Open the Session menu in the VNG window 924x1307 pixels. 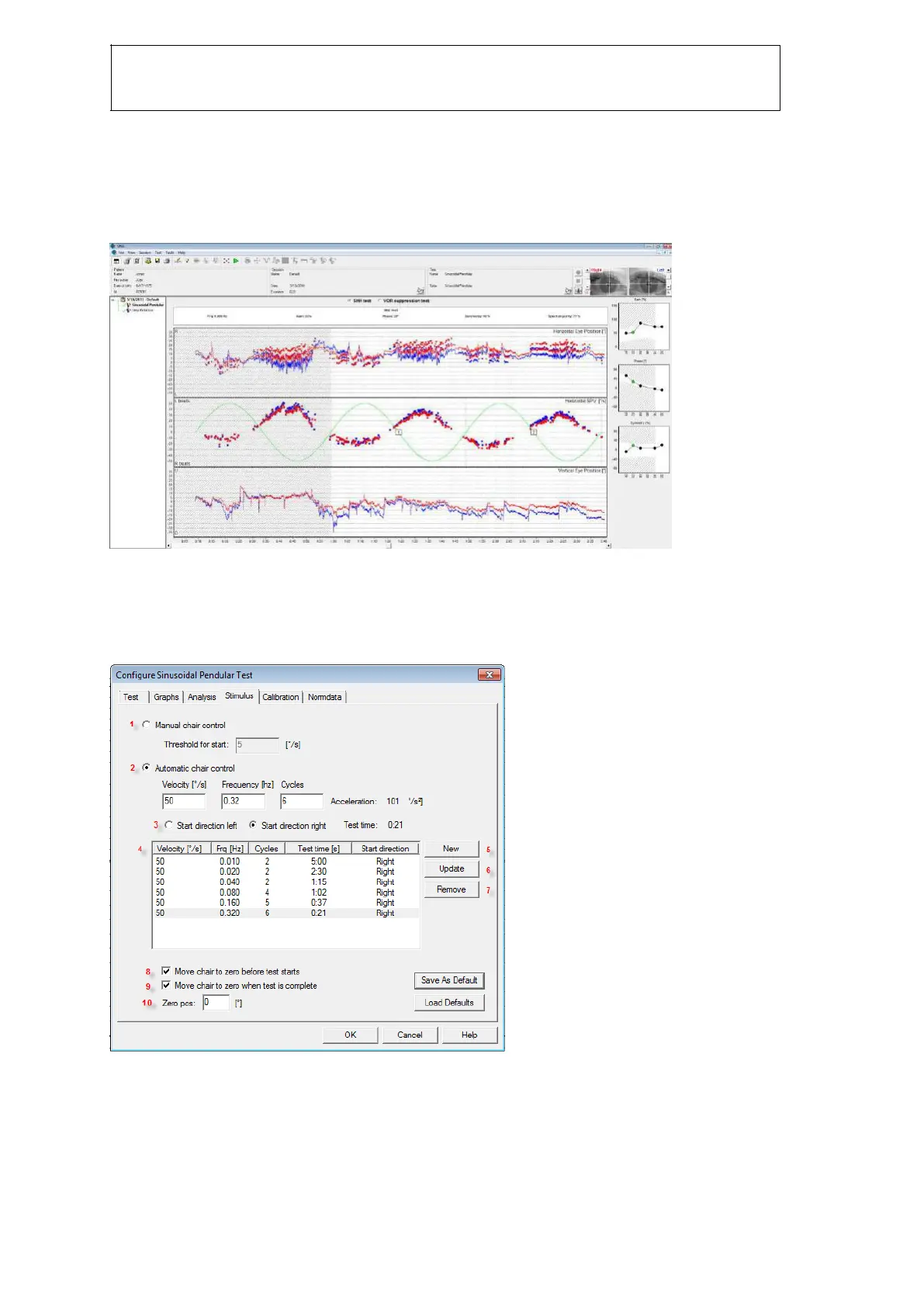tap(145, 252)
